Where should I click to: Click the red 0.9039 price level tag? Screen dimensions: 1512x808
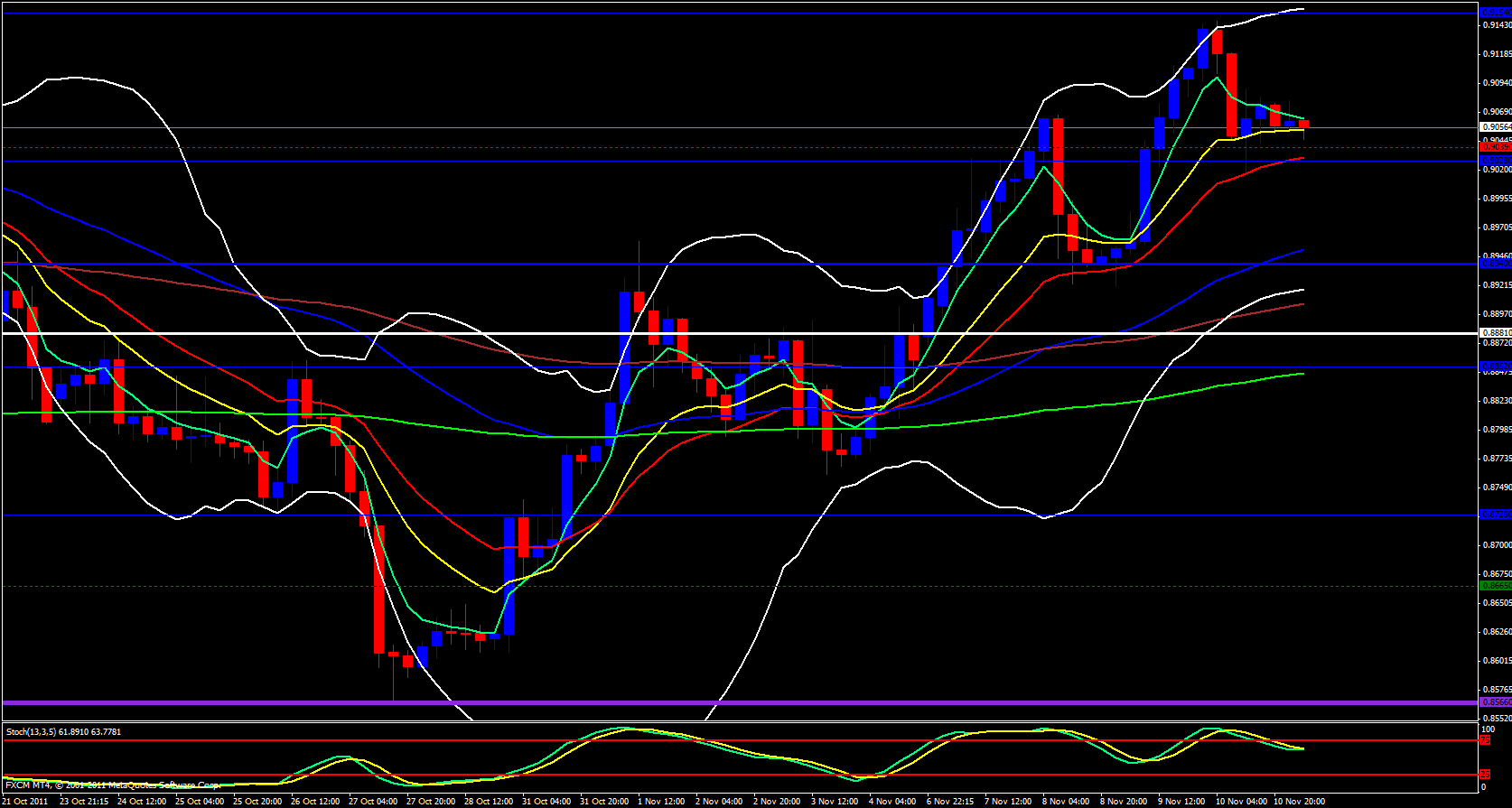pos(1495,147)
